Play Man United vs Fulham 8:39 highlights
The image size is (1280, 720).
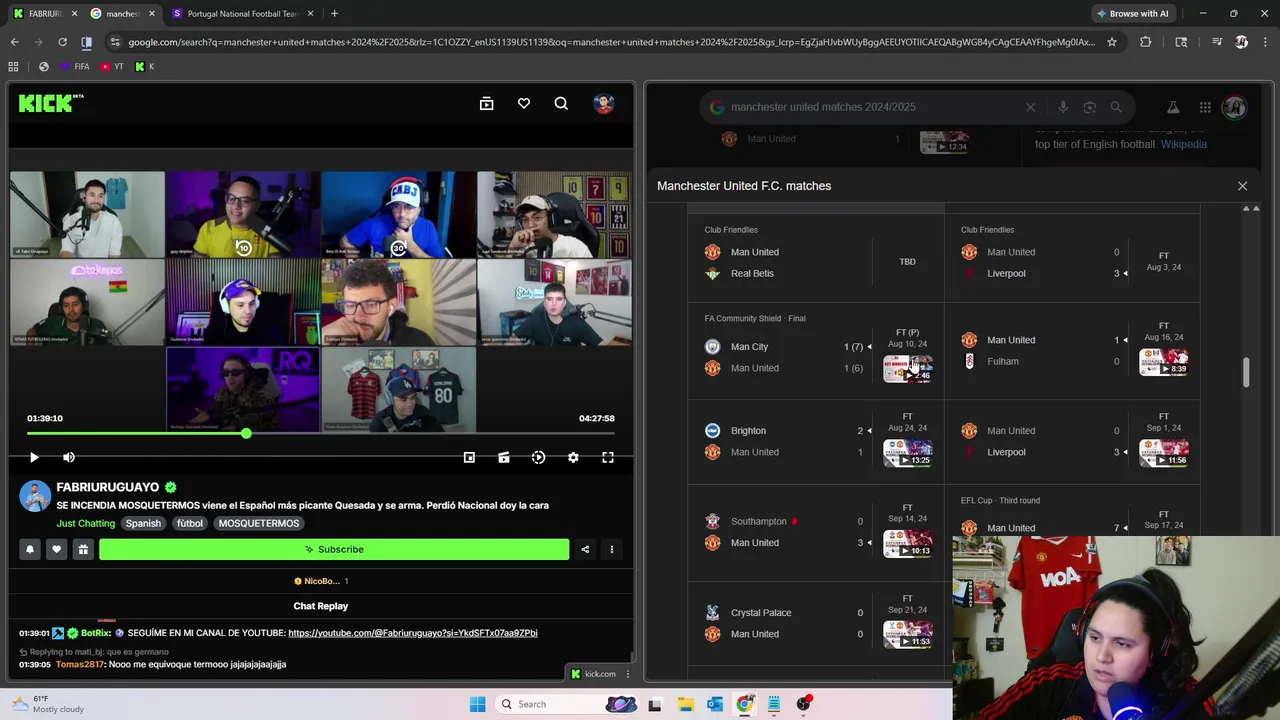point(1164,362)
